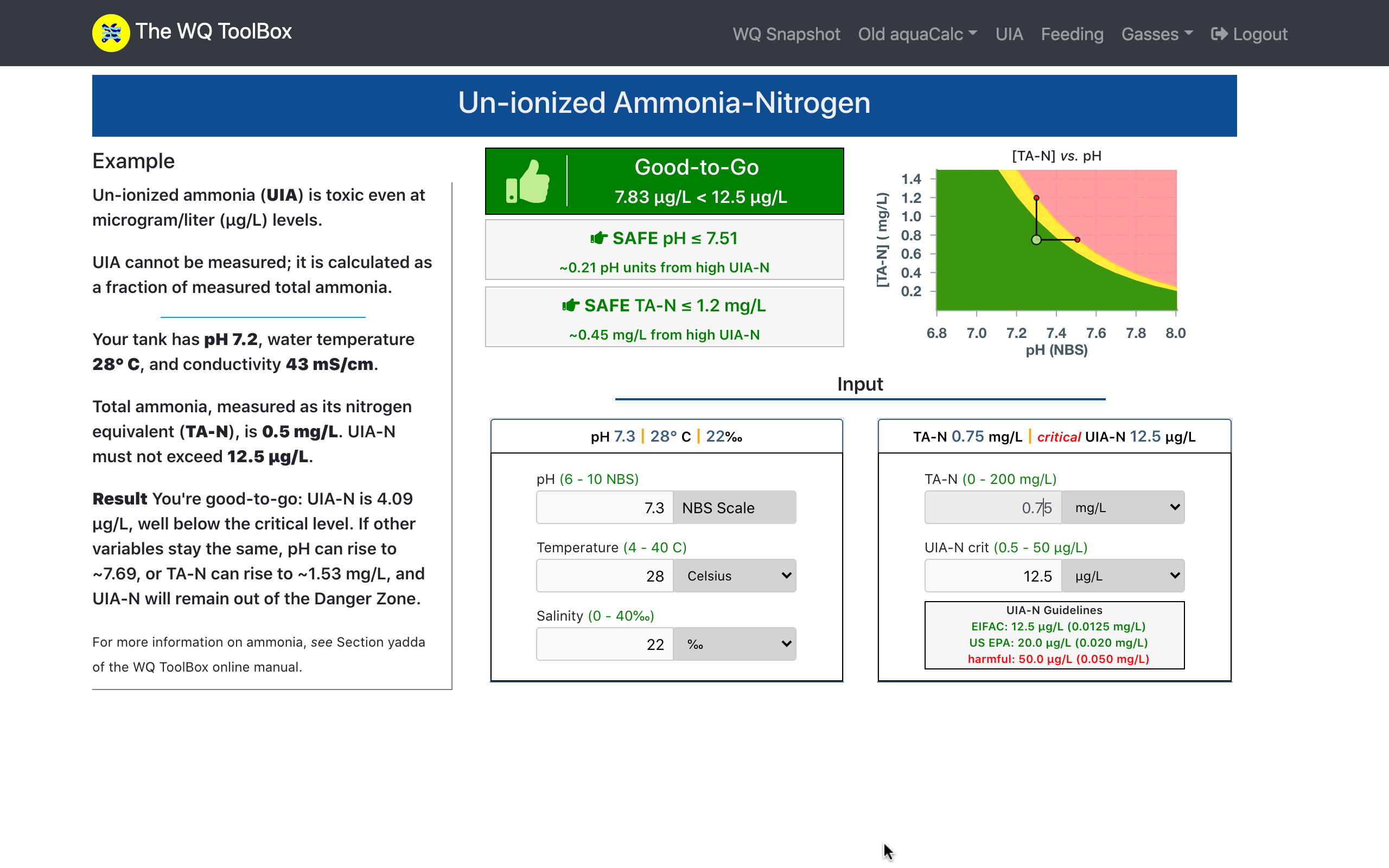Viewport: 1389px width, 868px height.
Task: Click the top red point on chart vertical line
Action: [x=1036, y=198]
